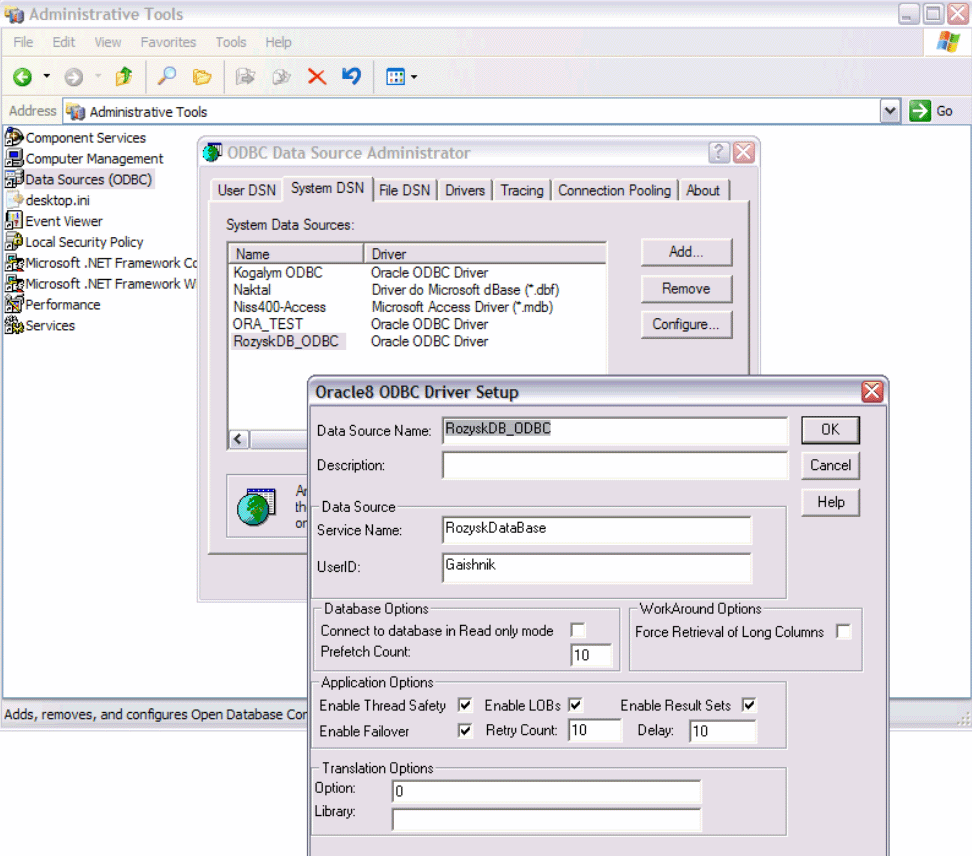The height and width of the screenshot is (856, 972).
Task: Open the Views dropdown arrow
Action: coord(414,77)
